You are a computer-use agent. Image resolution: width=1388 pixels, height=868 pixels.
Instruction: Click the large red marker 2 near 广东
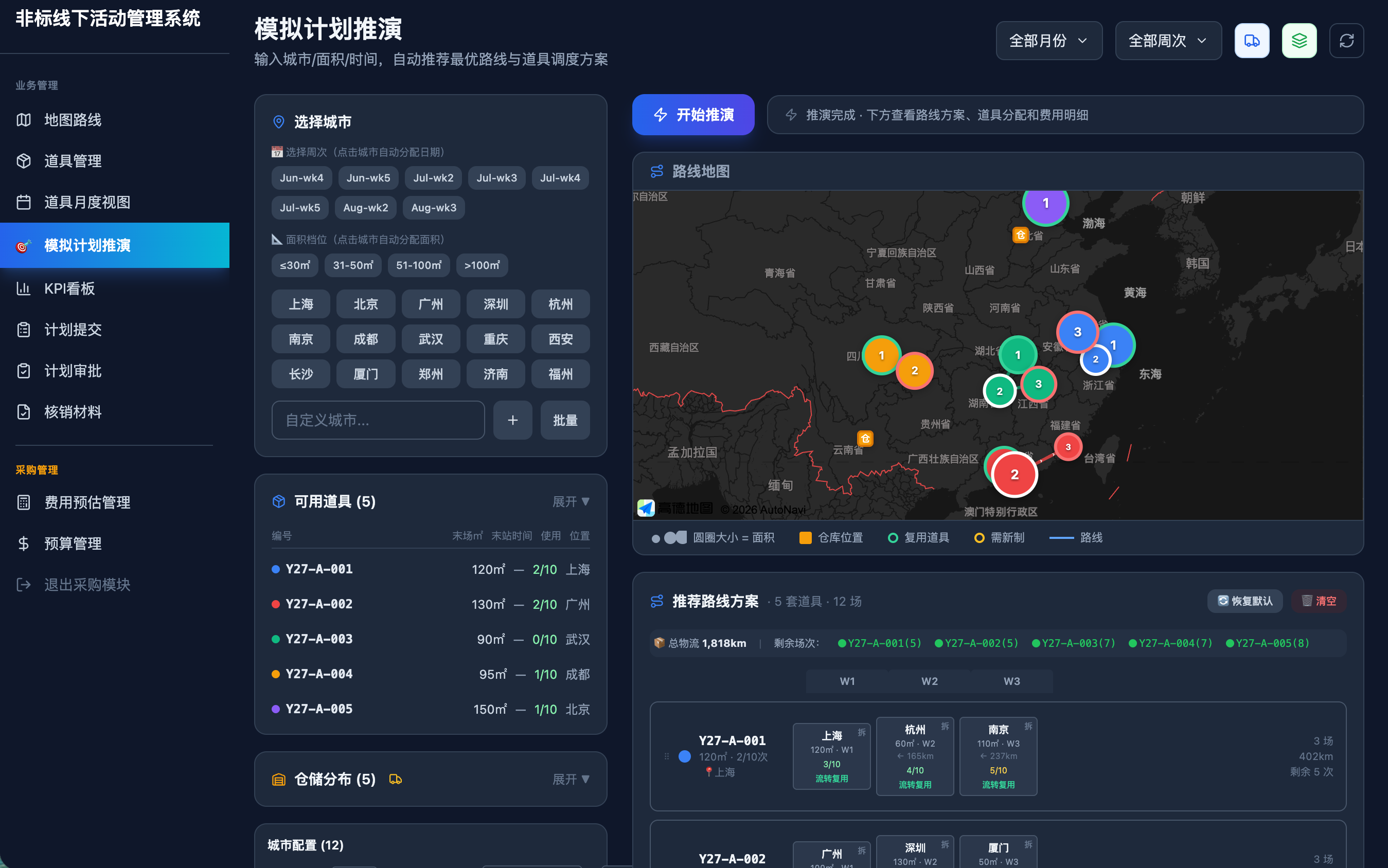point(1015,474)
